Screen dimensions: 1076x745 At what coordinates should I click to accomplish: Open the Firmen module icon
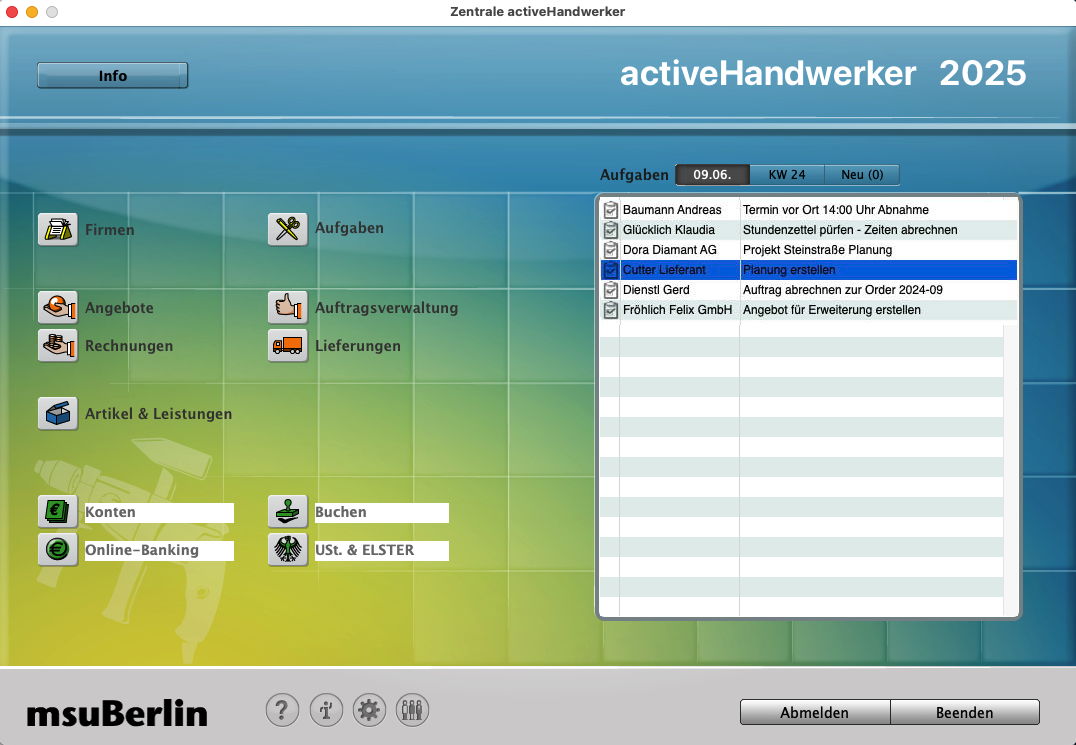point(58,229)
